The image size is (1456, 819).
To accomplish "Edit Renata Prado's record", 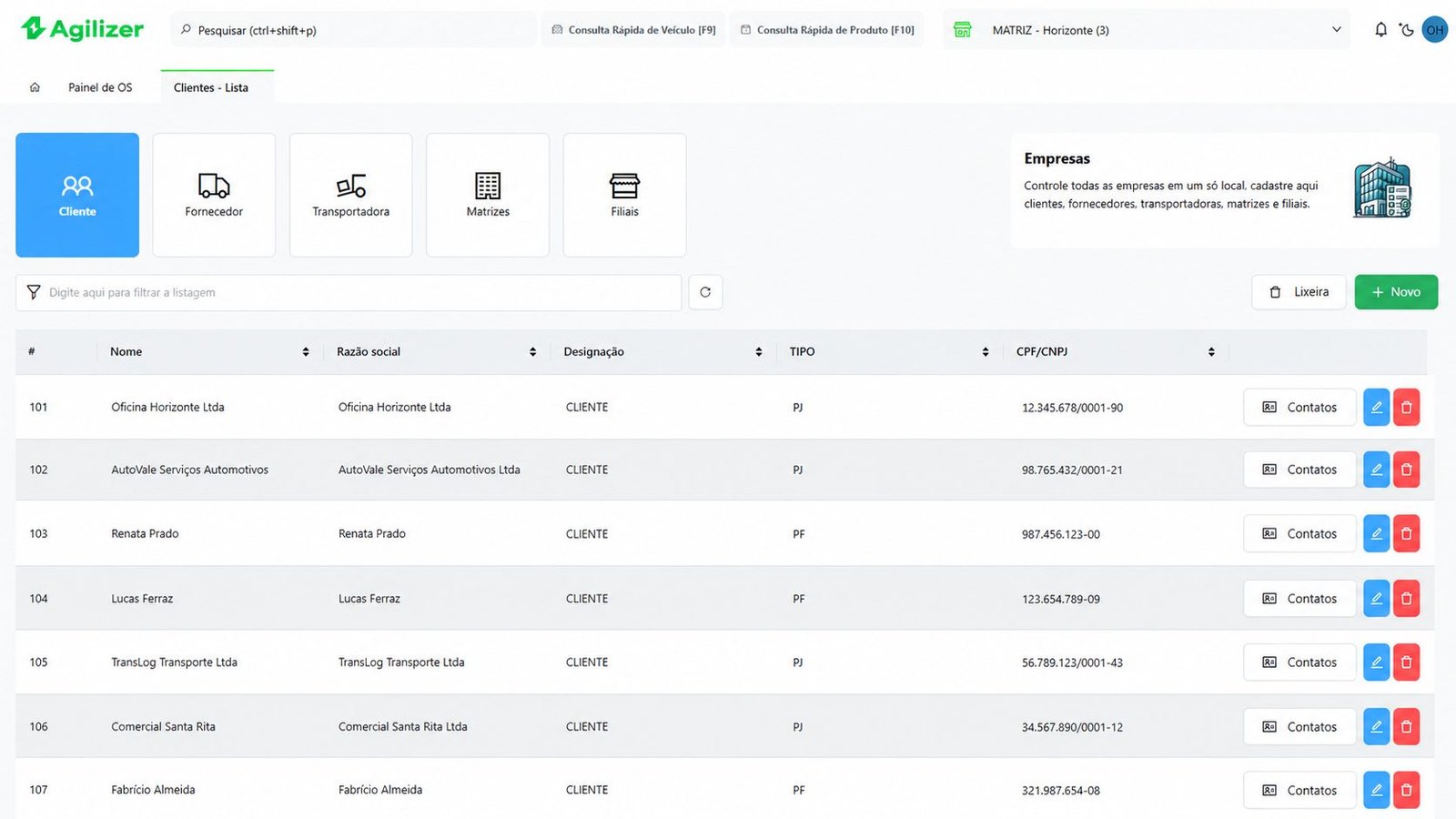I will coord(1376,533).
